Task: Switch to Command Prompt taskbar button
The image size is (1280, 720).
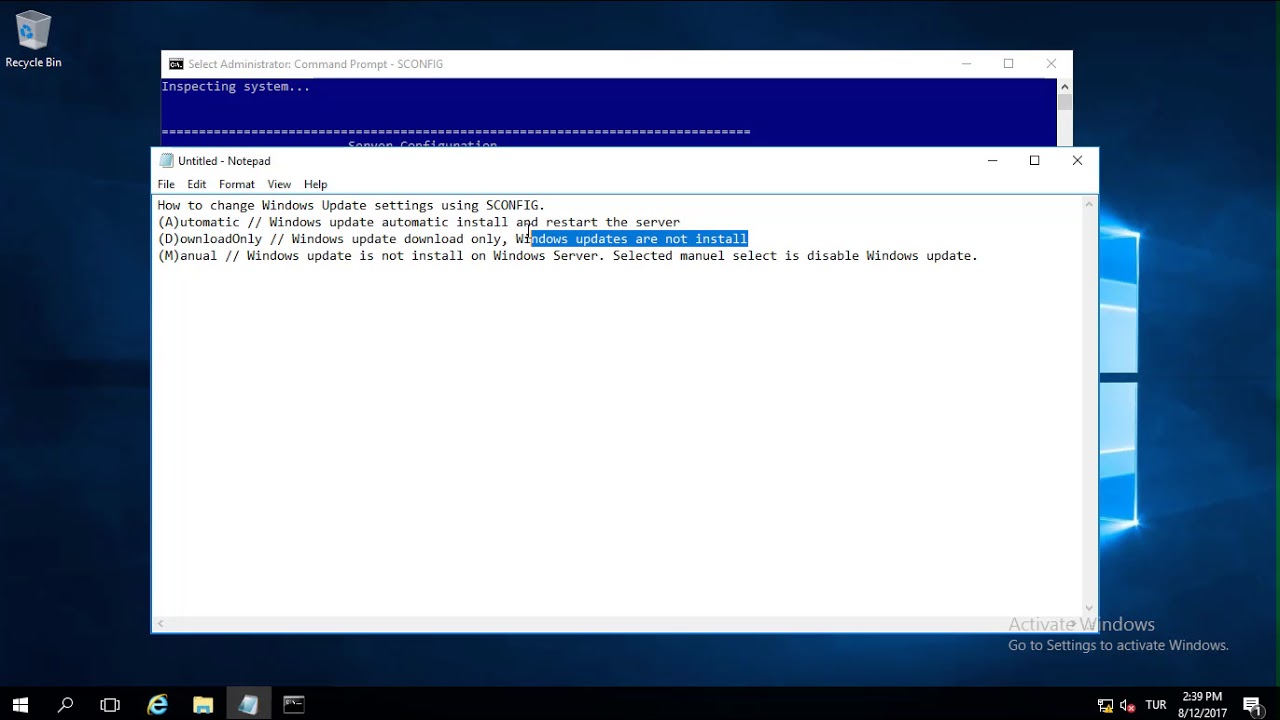Action: [x=294, y=704]
